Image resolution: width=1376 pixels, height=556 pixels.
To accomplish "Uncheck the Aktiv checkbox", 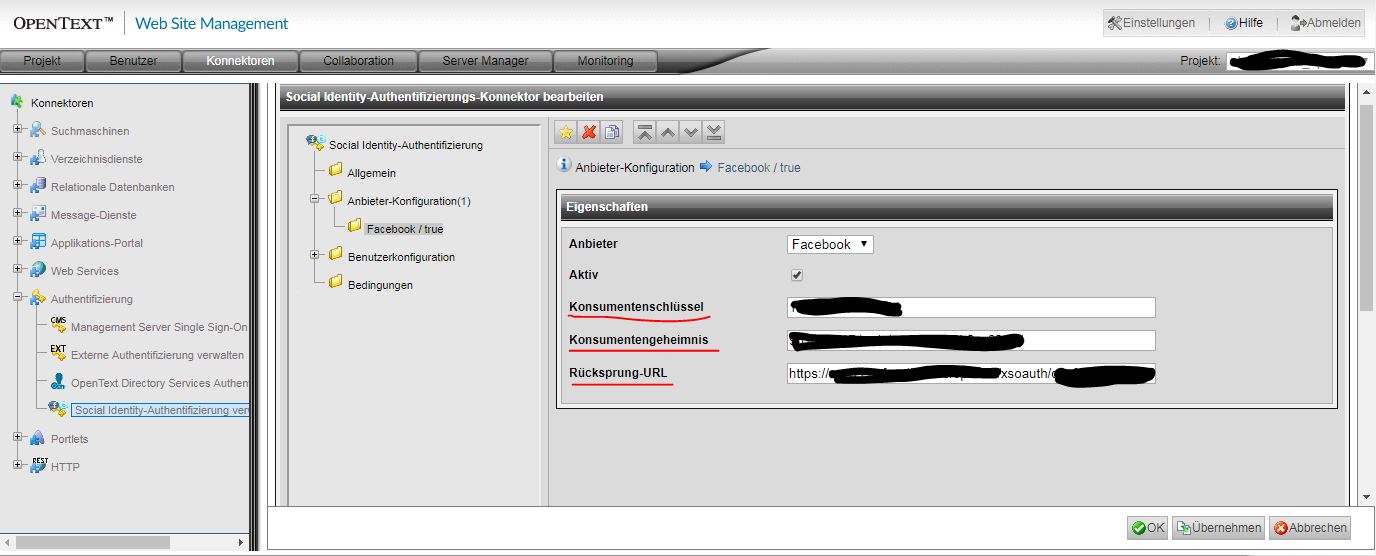I will (797, 275).
